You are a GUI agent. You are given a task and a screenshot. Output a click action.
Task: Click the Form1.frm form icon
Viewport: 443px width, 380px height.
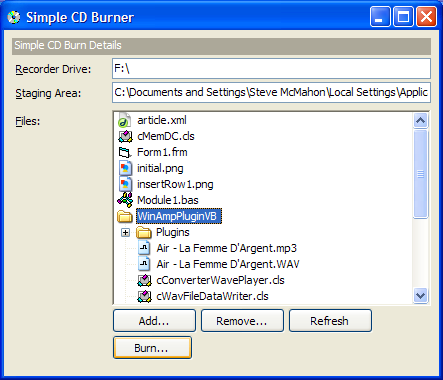coord(125,152)
